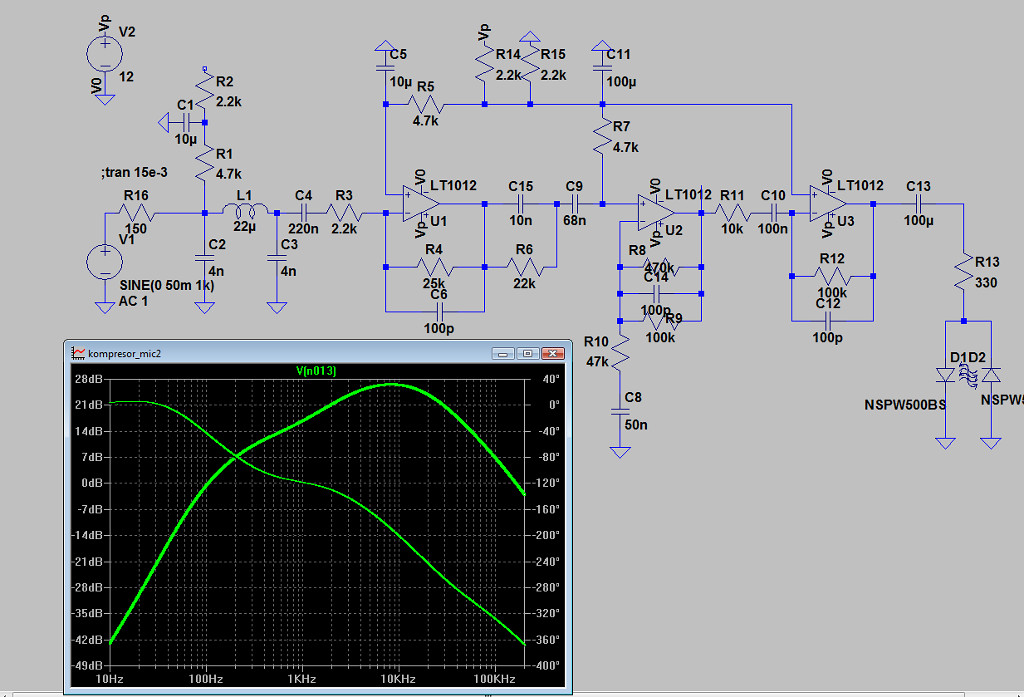Select the U2 op-amp symbol
The width and height of the screenshot is (1024, 697).
coord(655,212)
